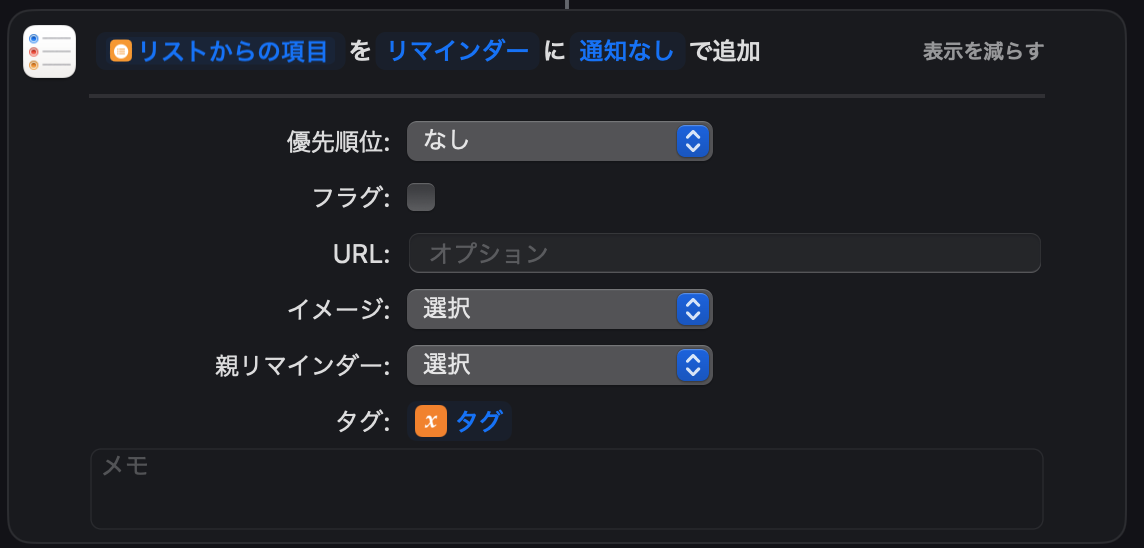Click the orange variable icon beside タグ
Image resolution: width=1144 pixels, height=548 pixels.
[x=430, y=421]
